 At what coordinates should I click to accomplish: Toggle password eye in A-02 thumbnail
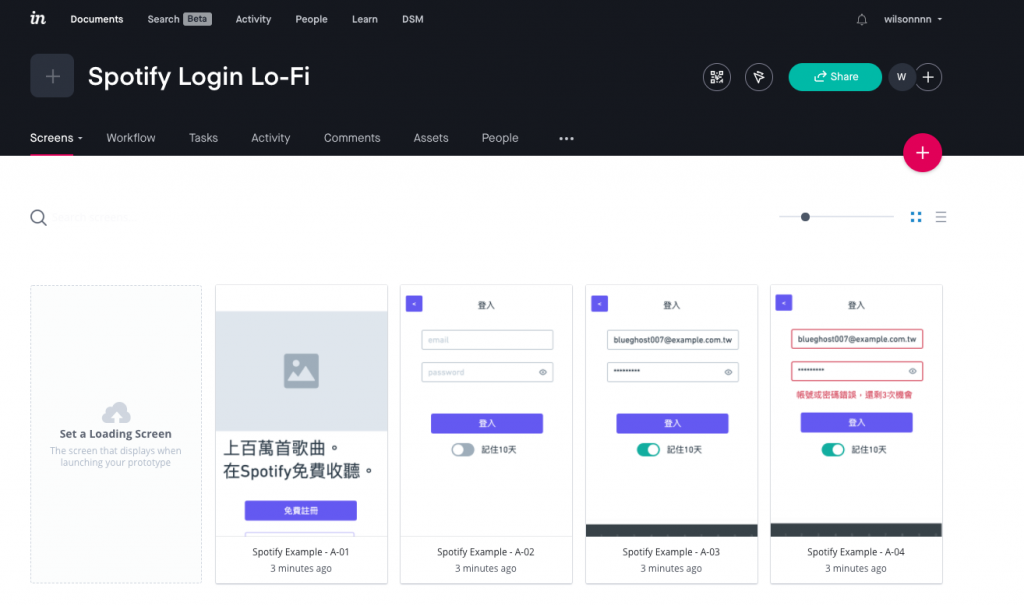pyautogui.click(x=543, y=372)
